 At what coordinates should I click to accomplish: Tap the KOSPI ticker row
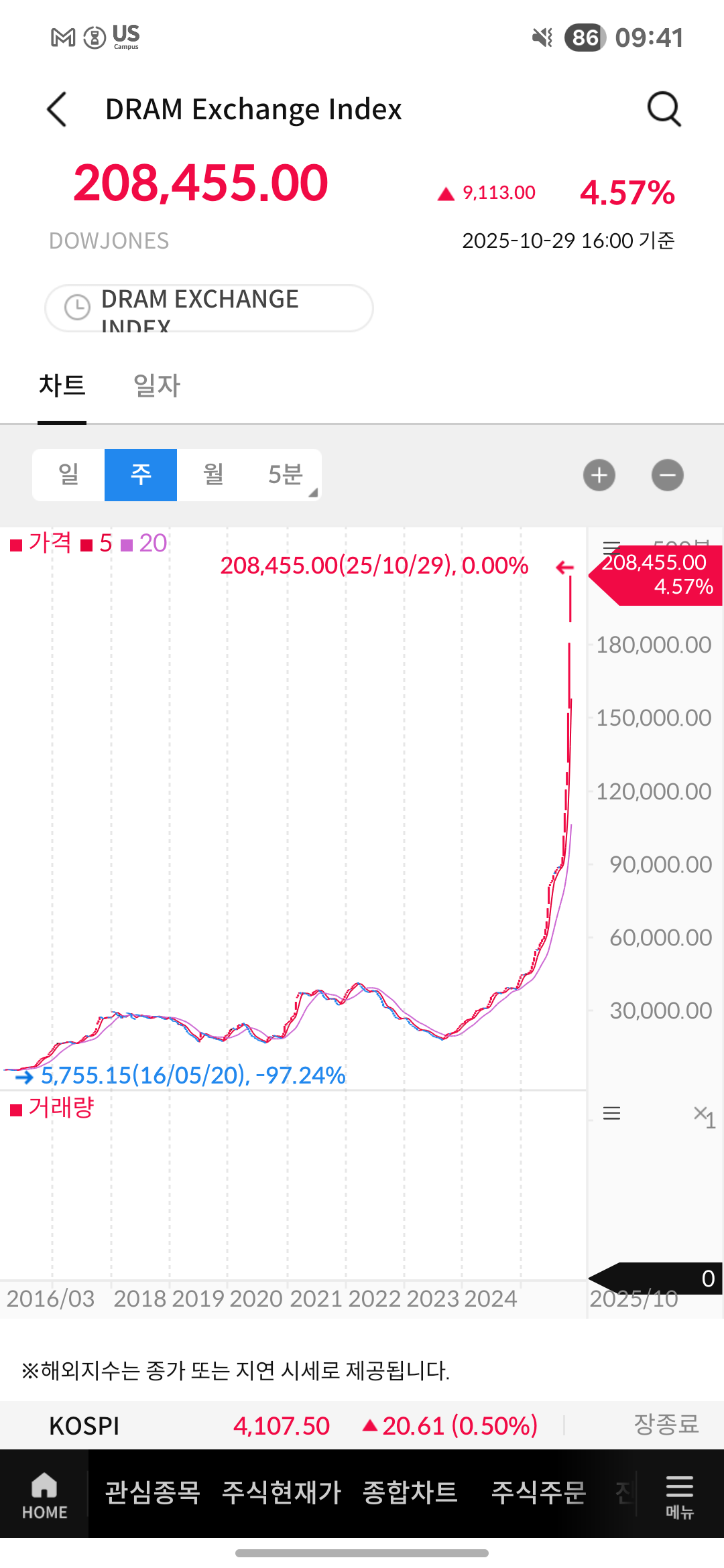(362, 1425)
